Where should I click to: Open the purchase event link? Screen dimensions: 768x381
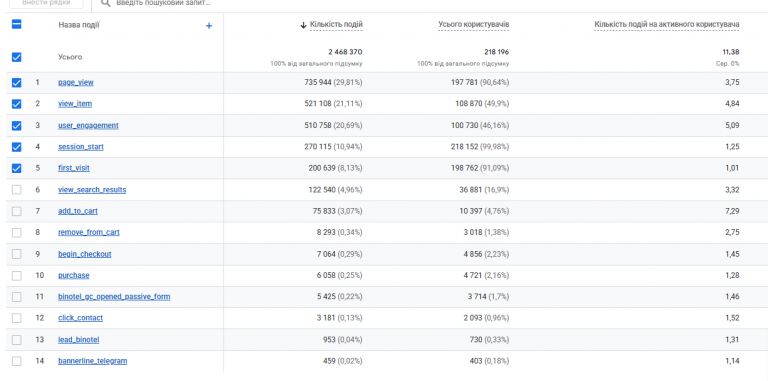pyautogui.click(x=73, y=275)
